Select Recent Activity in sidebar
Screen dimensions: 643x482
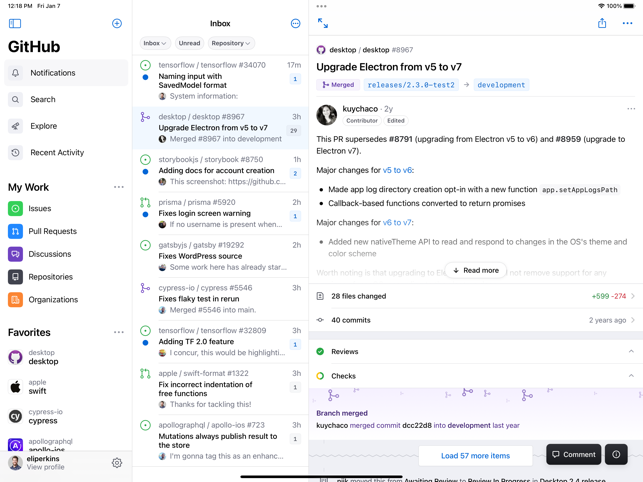pyautogui.click(x=66, y=153)
